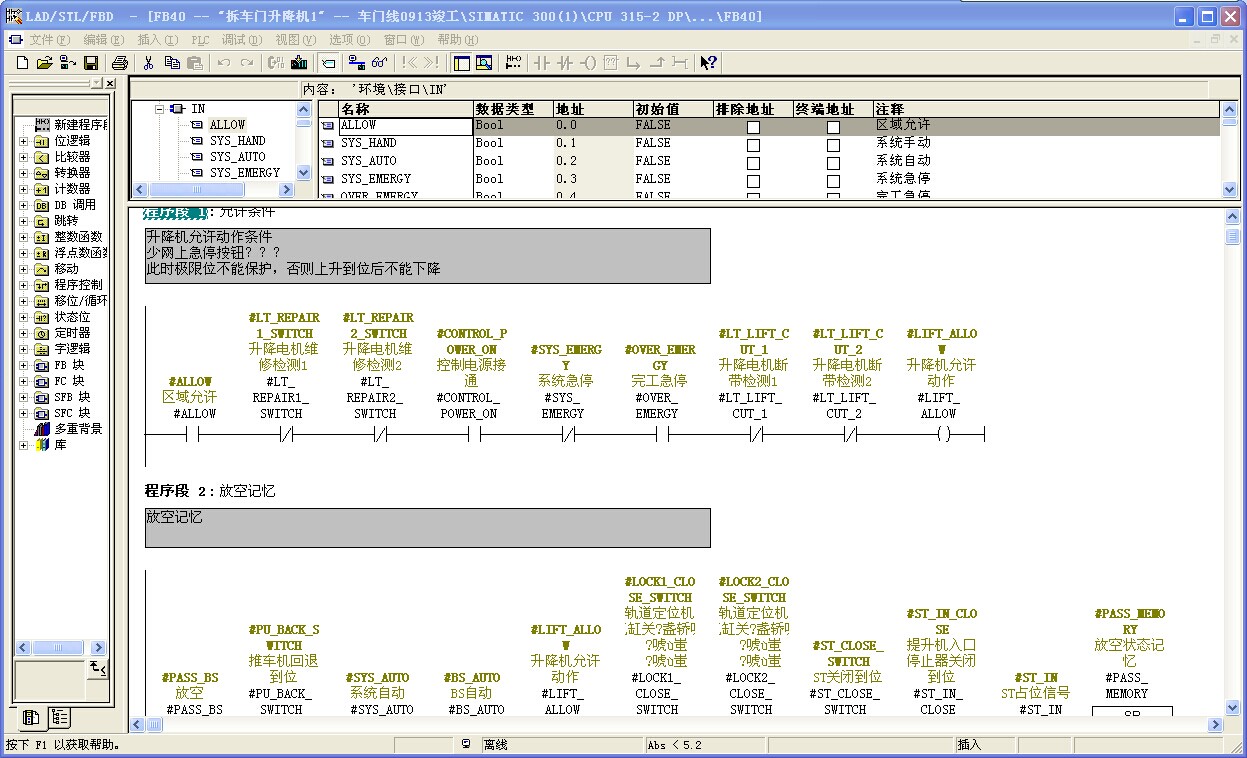1247x758 pixels.
Task: Click the Redo toolbar icon
Action: (247, 63)
